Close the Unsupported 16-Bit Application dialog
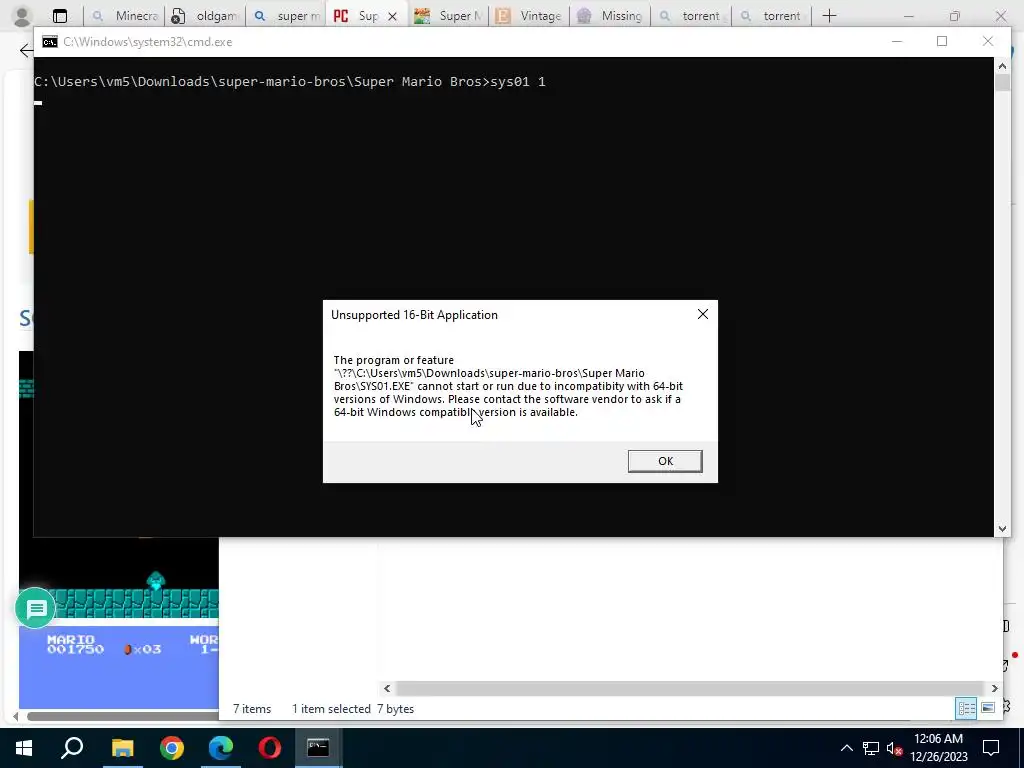 [703, 314]
